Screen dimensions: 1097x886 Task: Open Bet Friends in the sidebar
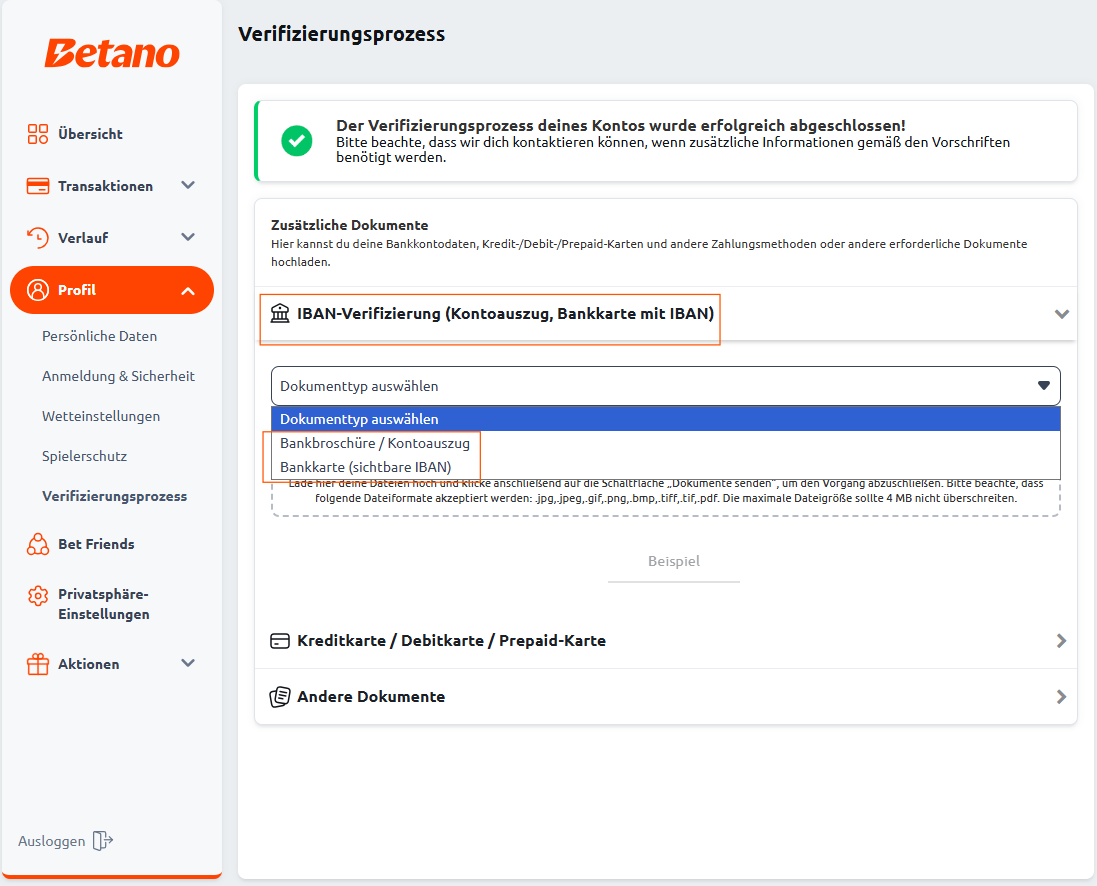point(96,544)
